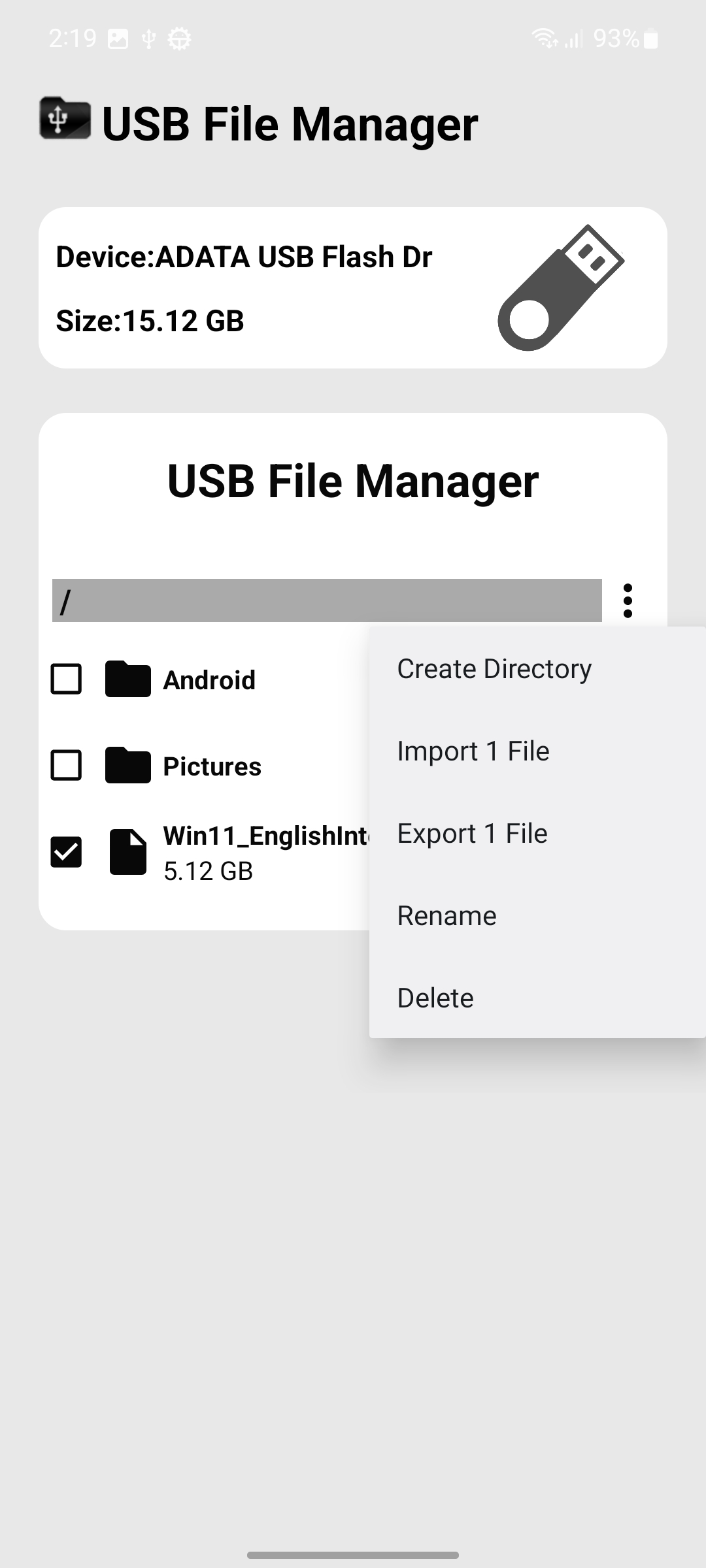Tap the USB connection icon in the status bar
Screen dimensions: 706x1568
(149, 39)
